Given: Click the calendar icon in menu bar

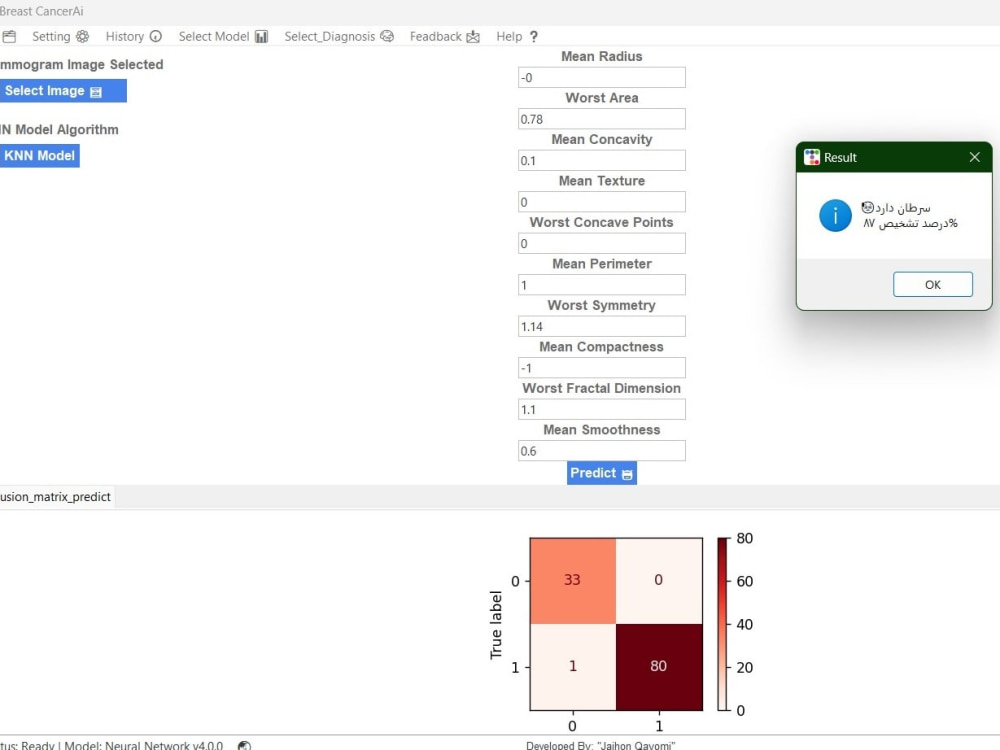Looking at the screenshot, I should pyautogui.click(x=9, y=36).
